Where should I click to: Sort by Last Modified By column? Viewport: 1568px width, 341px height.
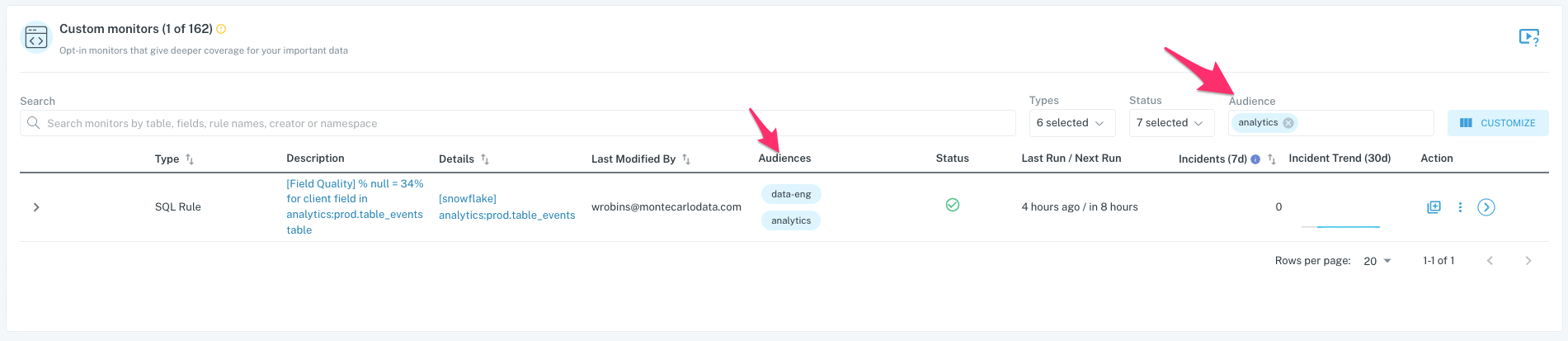(x=686, y=159)
